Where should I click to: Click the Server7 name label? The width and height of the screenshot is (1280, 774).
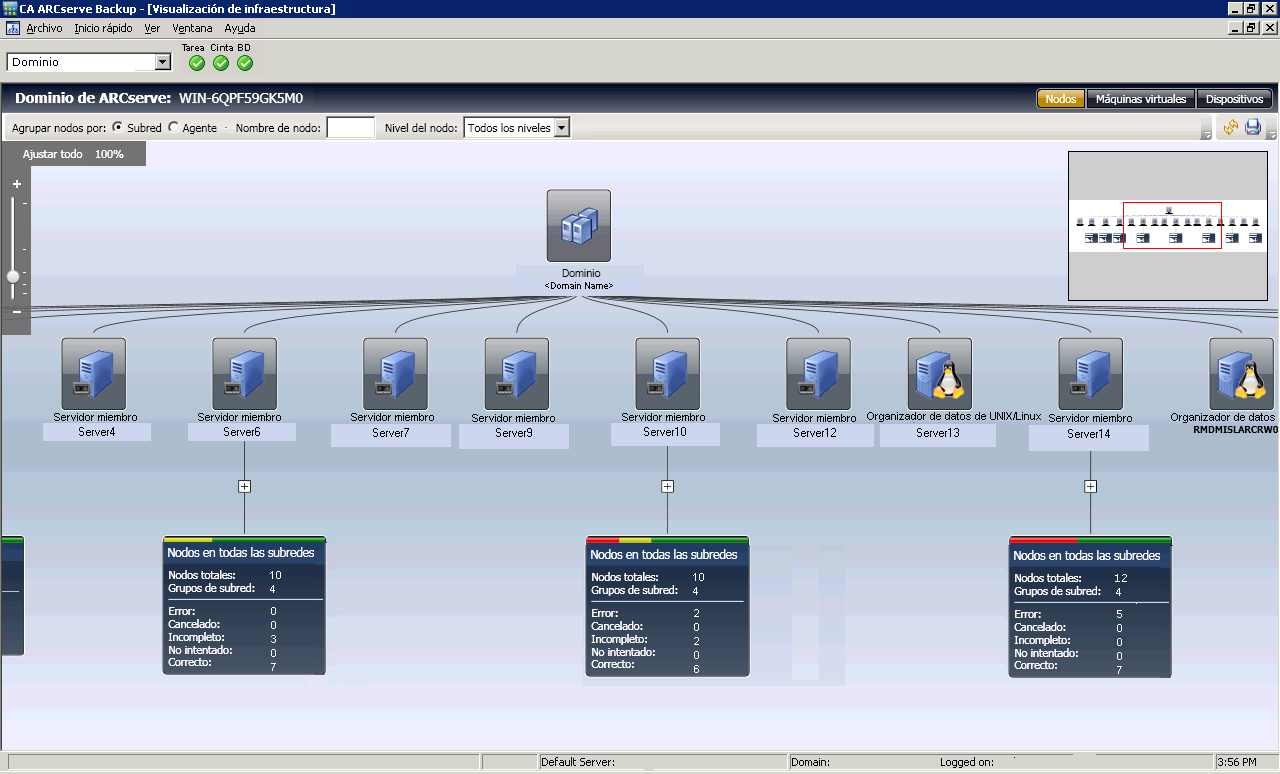point(391,433)
